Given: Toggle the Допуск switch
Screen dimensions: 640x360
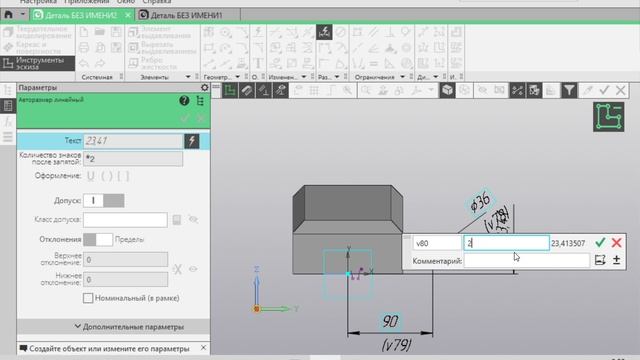Looking at the screenshot, I should [x=104, y=200].
